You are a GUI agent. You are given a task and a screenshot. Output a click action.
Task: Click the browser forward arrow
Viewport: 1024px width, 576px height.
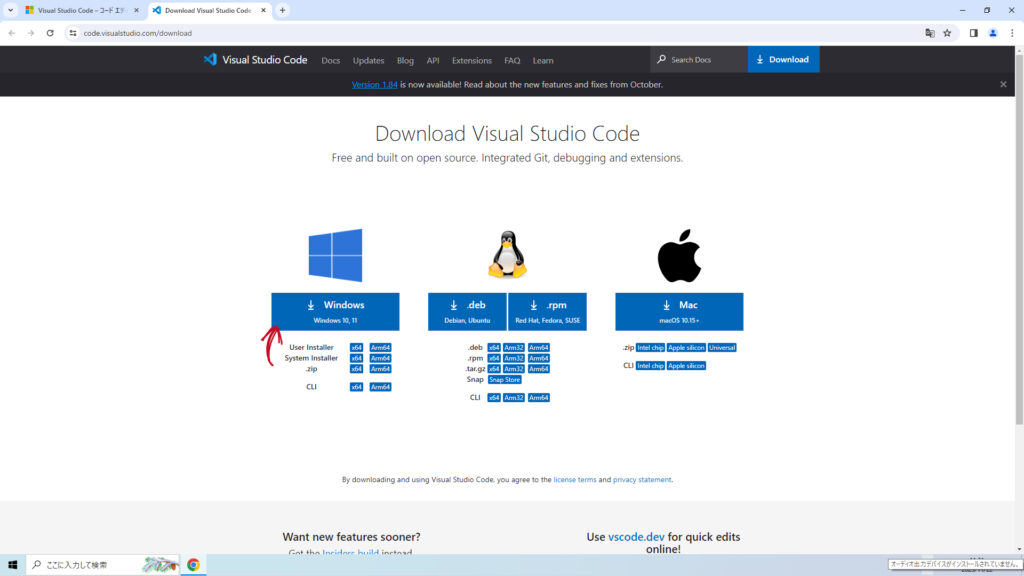31,33
